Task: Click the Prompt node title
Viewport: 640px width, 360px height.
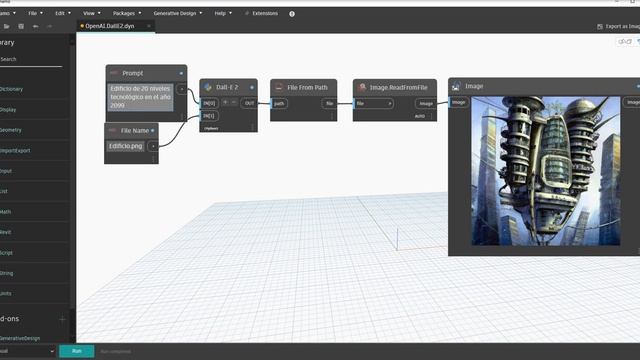Action: pos(133,73)
